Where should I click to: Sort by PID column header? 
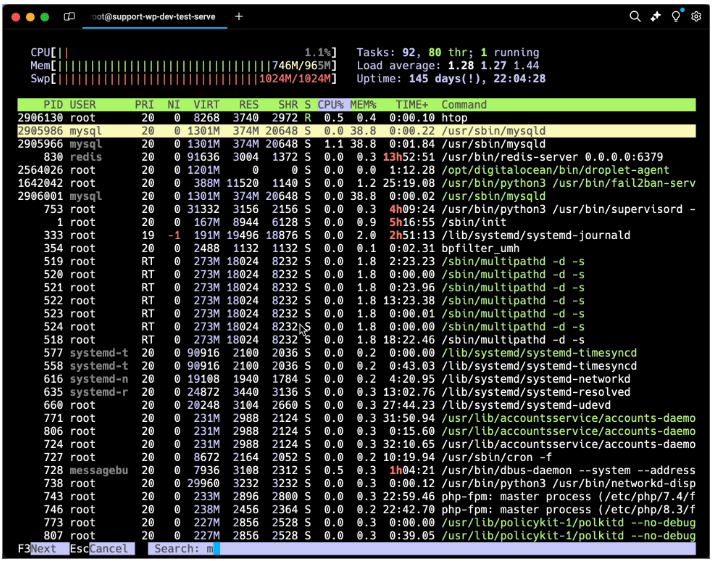pyautogui.click(x=53, y=105)
